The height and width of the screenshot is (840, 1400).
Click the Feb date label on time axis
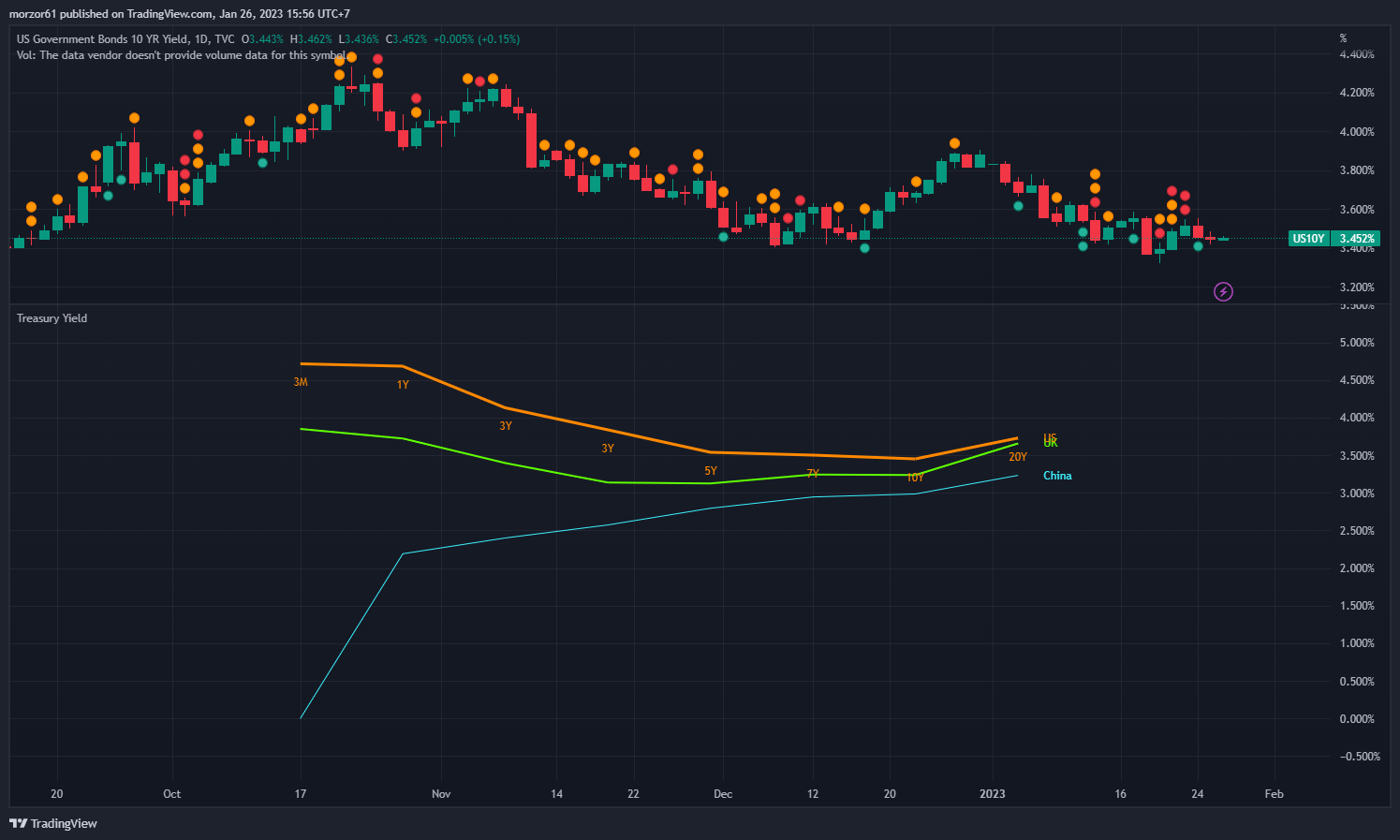pyautogui.click(x=1275, y=794)
